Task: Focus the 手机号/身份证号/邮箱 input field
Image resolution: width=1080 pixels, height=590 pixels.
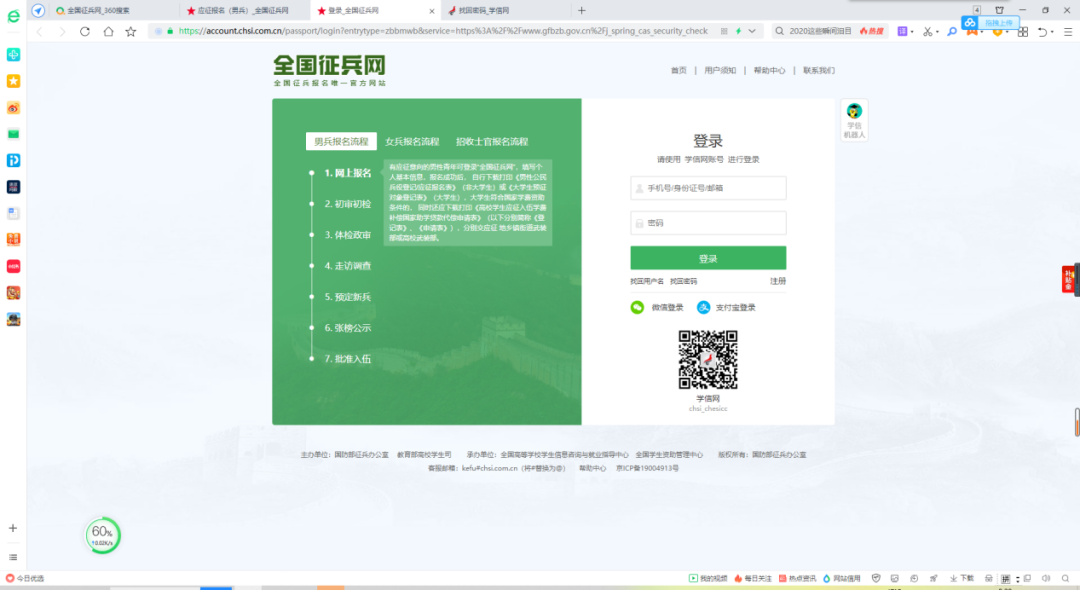Action: tap(708, 188)
